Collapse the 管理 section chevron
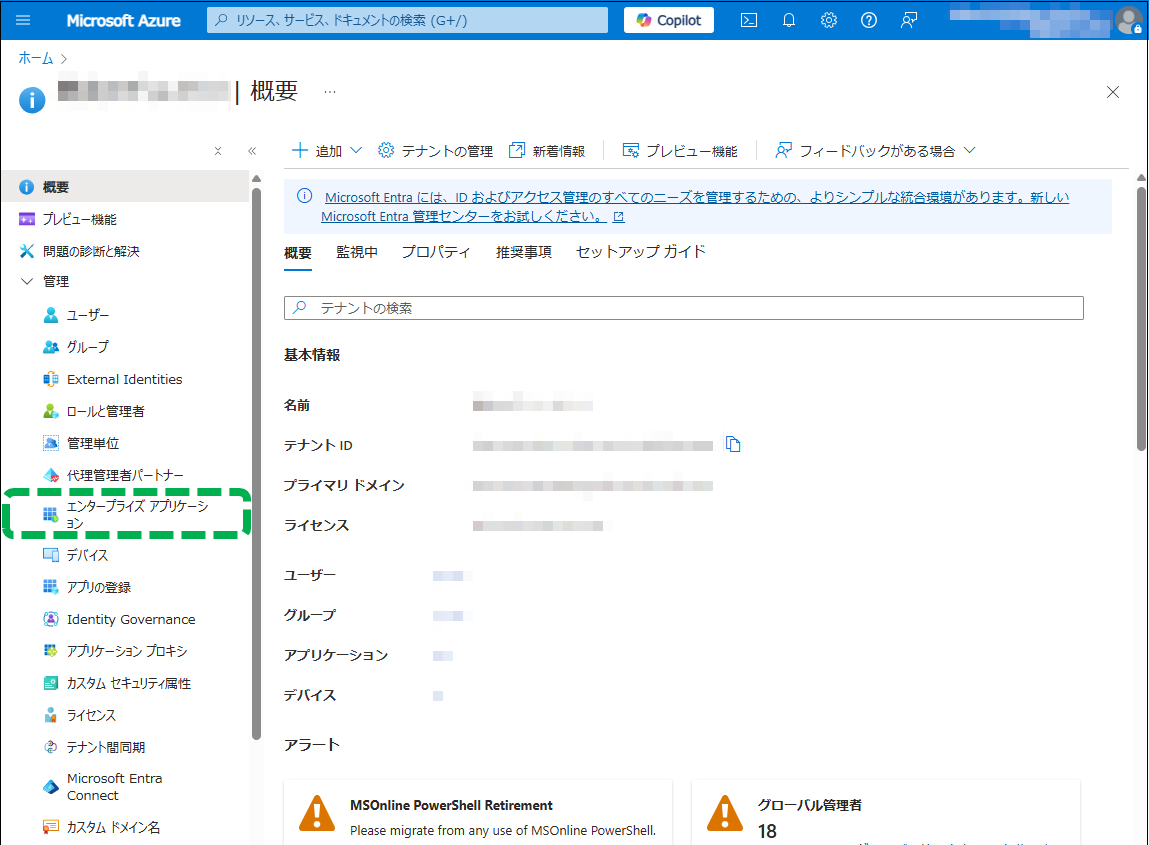The height and width of the screenshot is (845, 1149). (27, 281)
